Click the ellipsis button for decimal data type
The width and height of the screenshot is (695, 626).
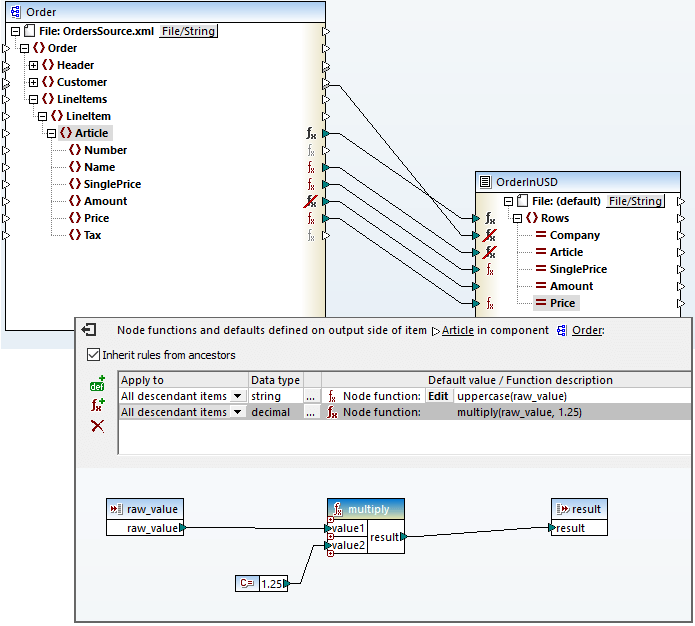[312, 412]
